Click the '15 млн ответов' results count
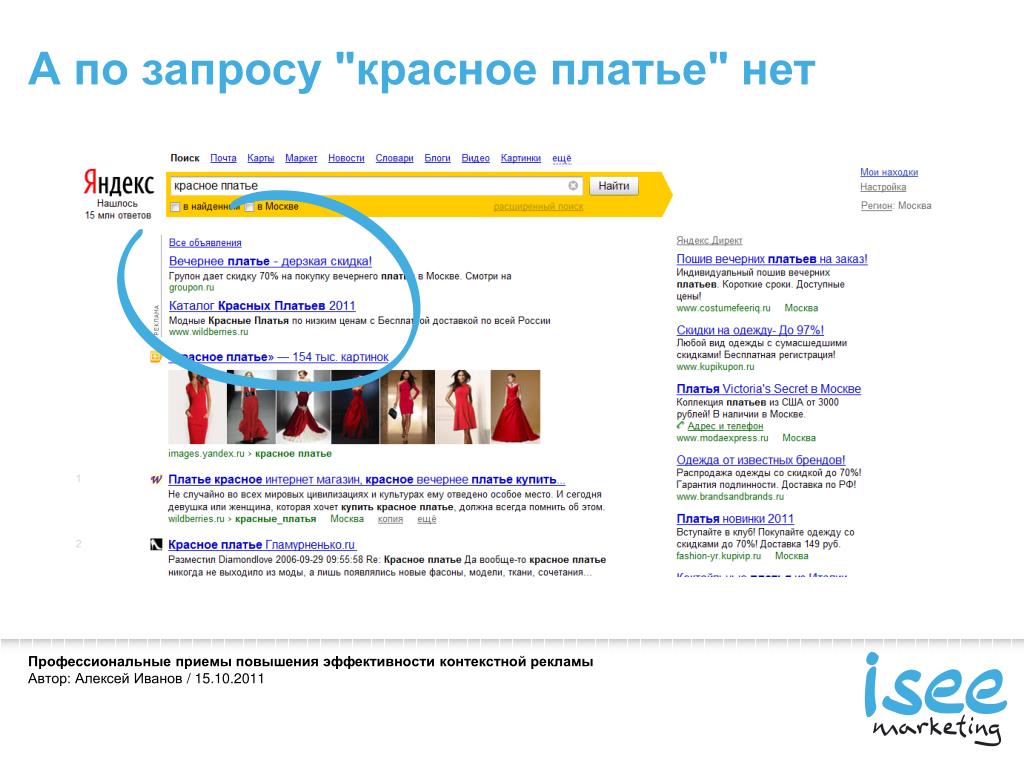Screen dimensions: 1024x768 [x=118, y=216]
